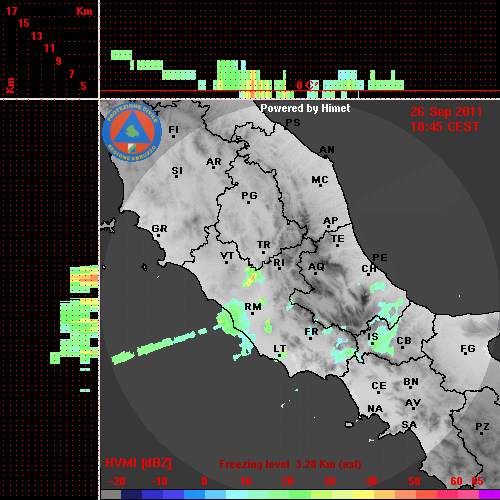
Task: Click the SI city label
Action: (x=177, y=171)
